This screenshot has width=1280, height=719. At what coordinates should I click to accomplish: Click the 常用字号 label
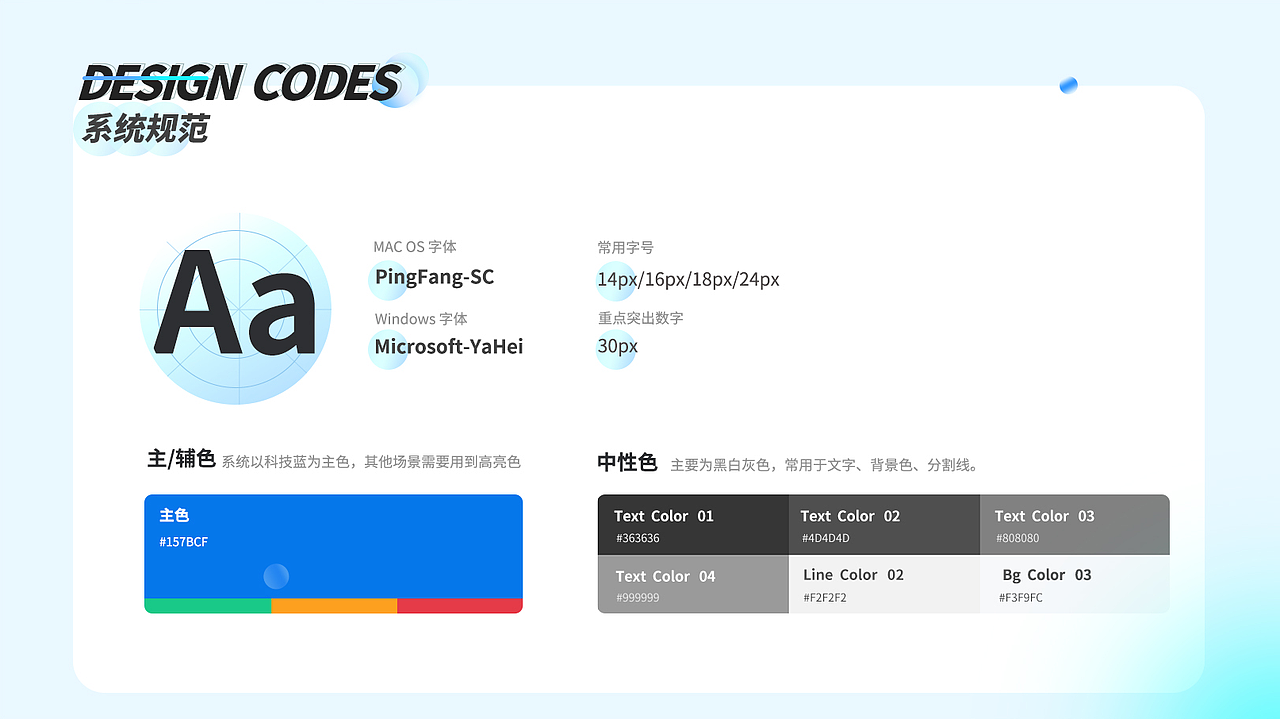pos(626,247)
